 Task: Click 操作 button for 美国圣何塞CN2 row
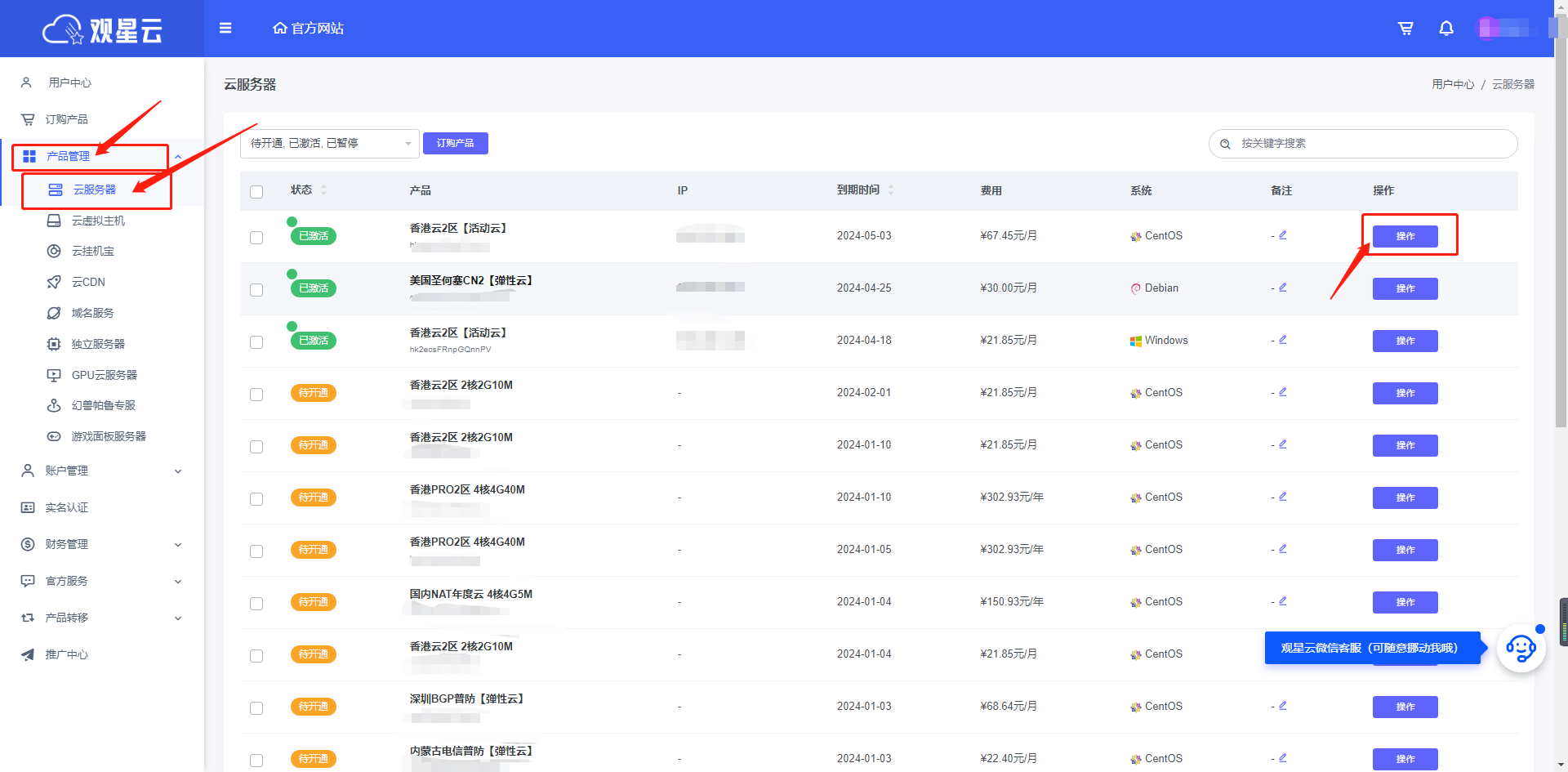[x=1405, y=288]
